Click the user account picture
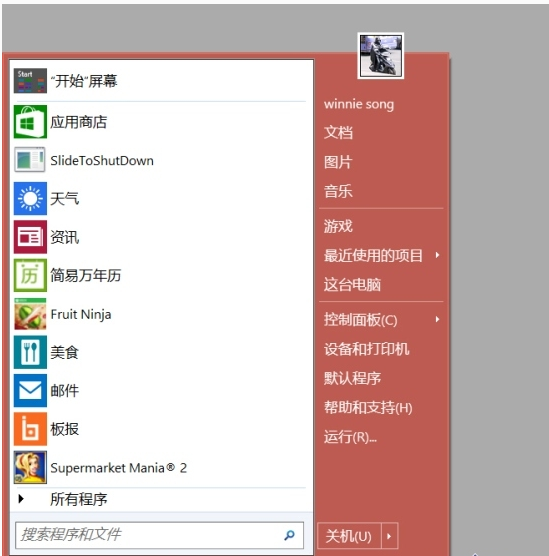The image size is (549, 556). click(x=381, y=56)
